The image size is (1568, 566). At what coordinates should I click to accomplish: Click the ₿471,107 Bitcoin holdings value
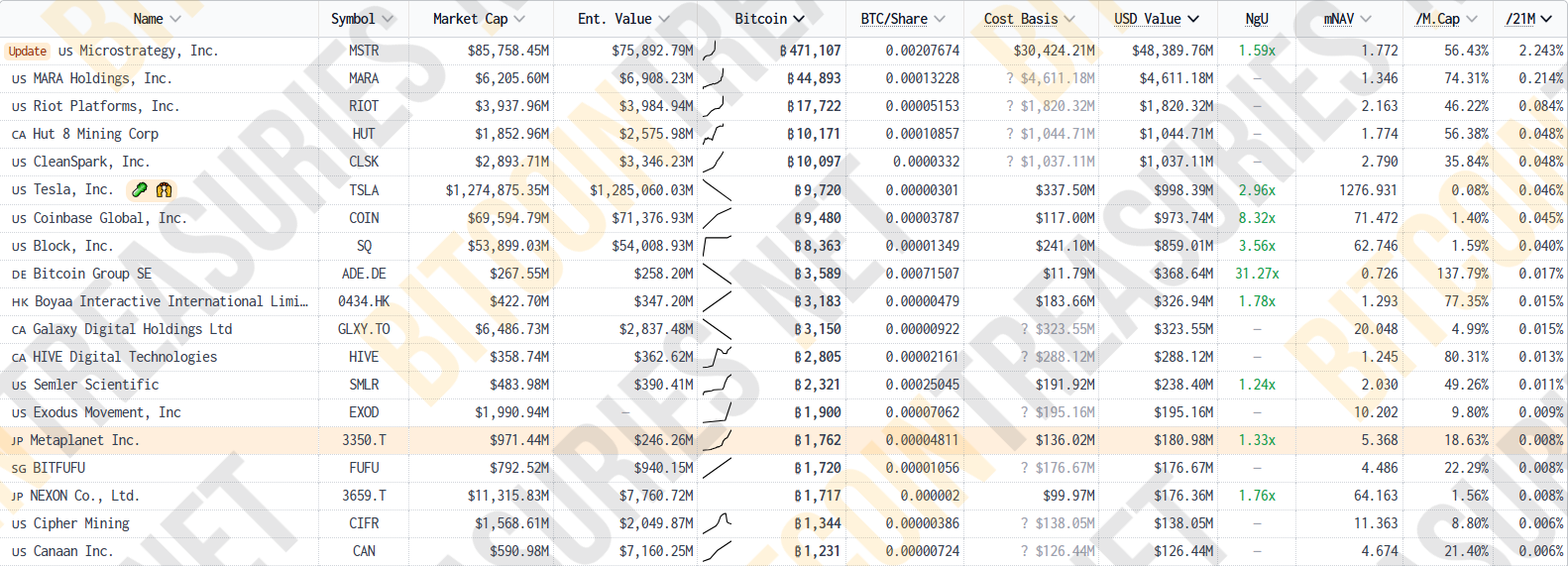click(810, 51)
